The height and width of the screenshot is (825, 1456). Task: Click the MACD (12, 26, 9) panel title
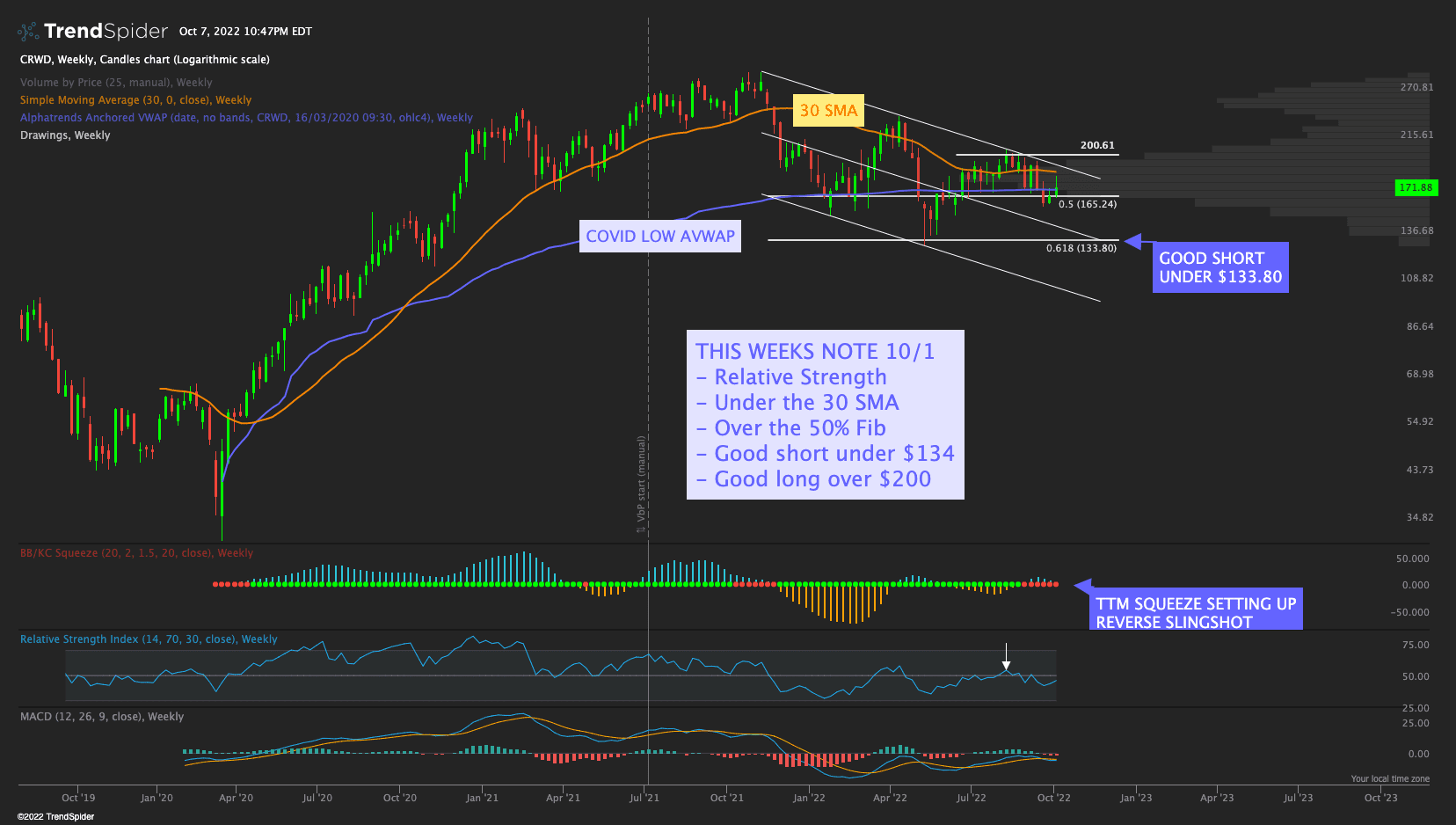click(102, 717)
